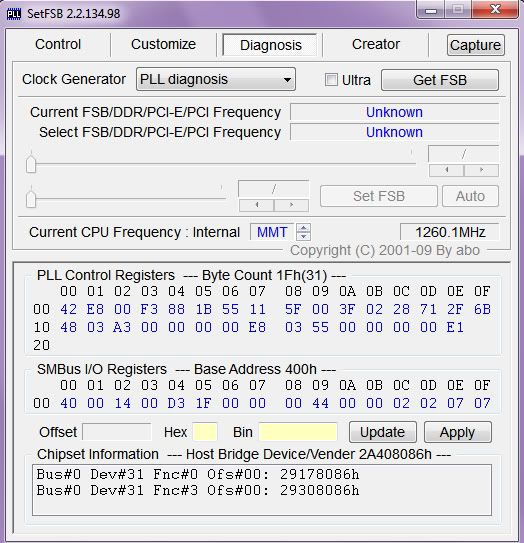Click the upper slider value box showing slash
524x543 pixels.
[463, 154]
